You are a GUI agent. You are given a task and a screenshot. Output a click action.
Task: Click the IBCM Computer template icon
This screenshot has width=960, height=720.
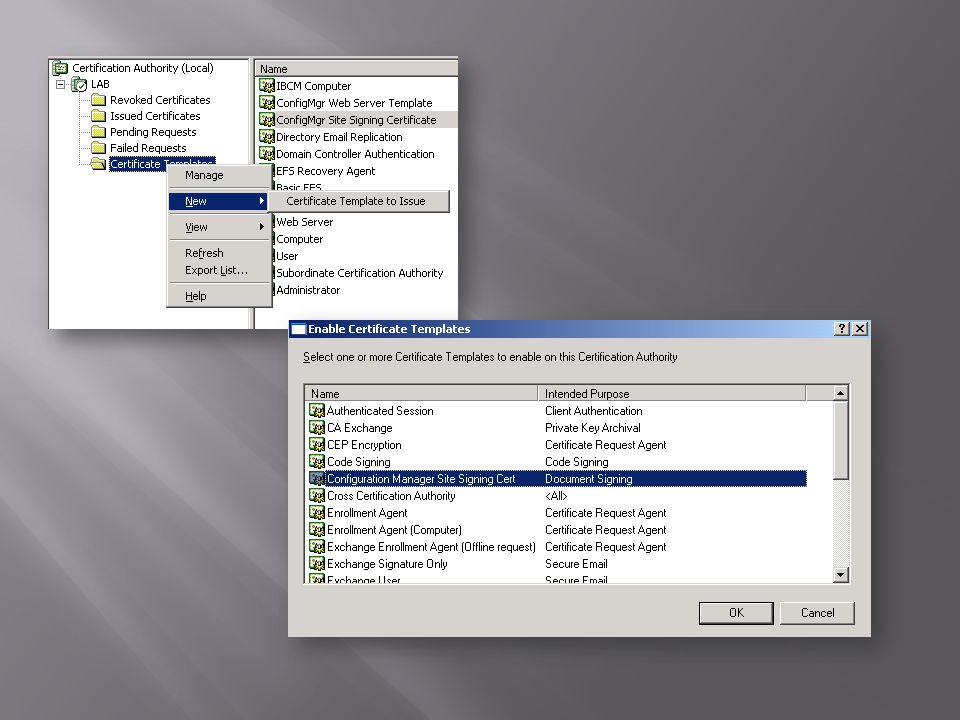(267, 86)
